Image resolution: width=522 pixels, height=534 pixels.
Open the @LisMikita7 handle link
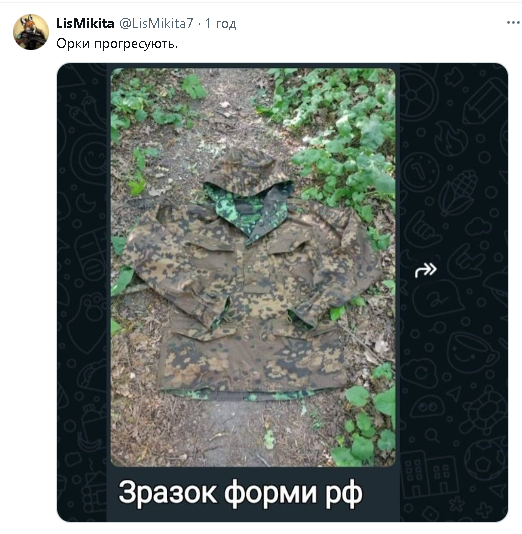(156, 23)
